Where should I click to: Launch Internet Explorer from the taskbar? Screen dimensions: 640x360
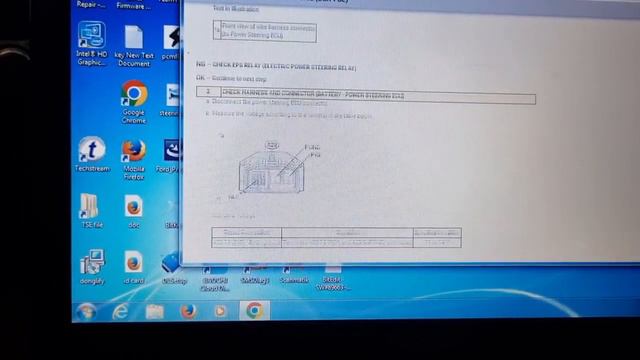(x=120, y=312)
